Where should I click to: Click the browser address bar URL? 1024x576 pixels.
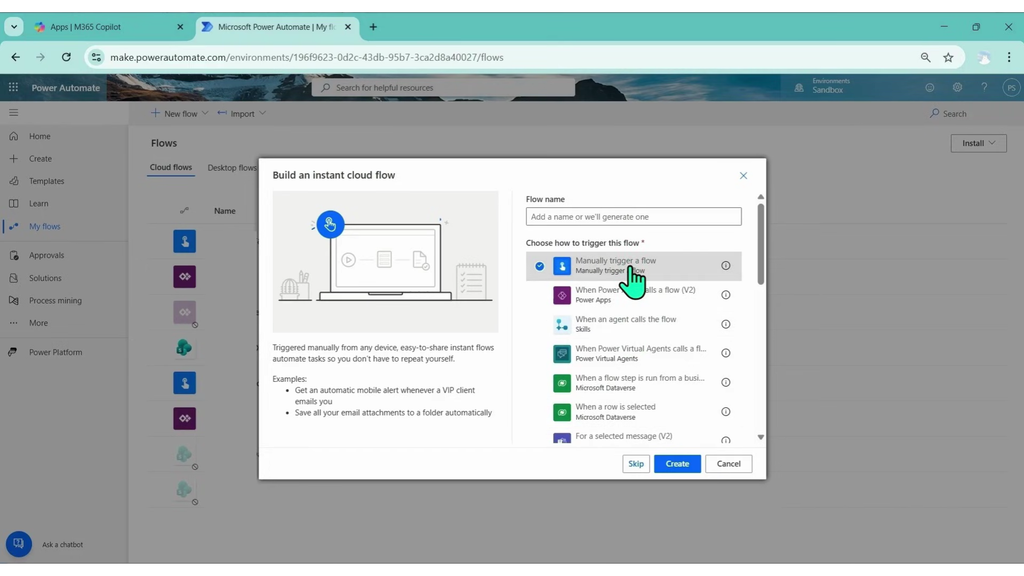(x=307, y=57)
